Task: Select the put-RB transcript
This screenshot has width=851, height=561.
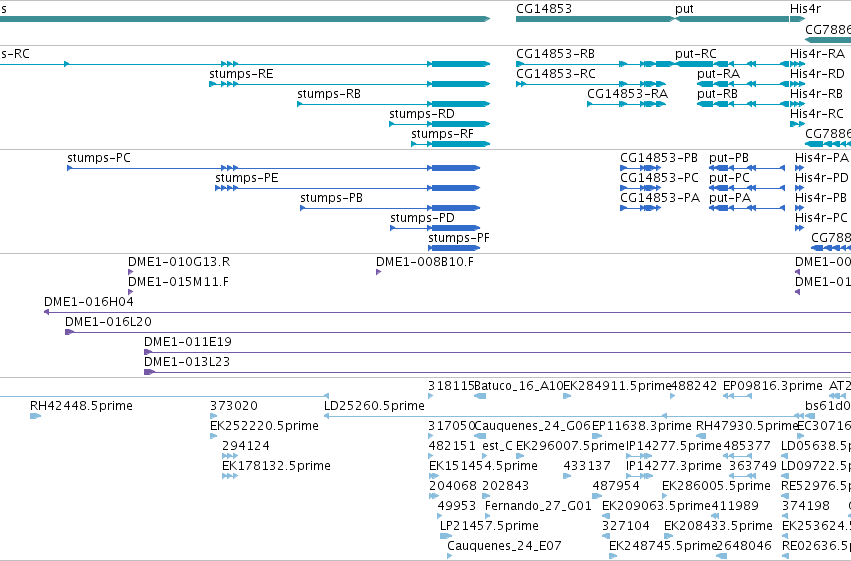Action: tap(743, 104)
